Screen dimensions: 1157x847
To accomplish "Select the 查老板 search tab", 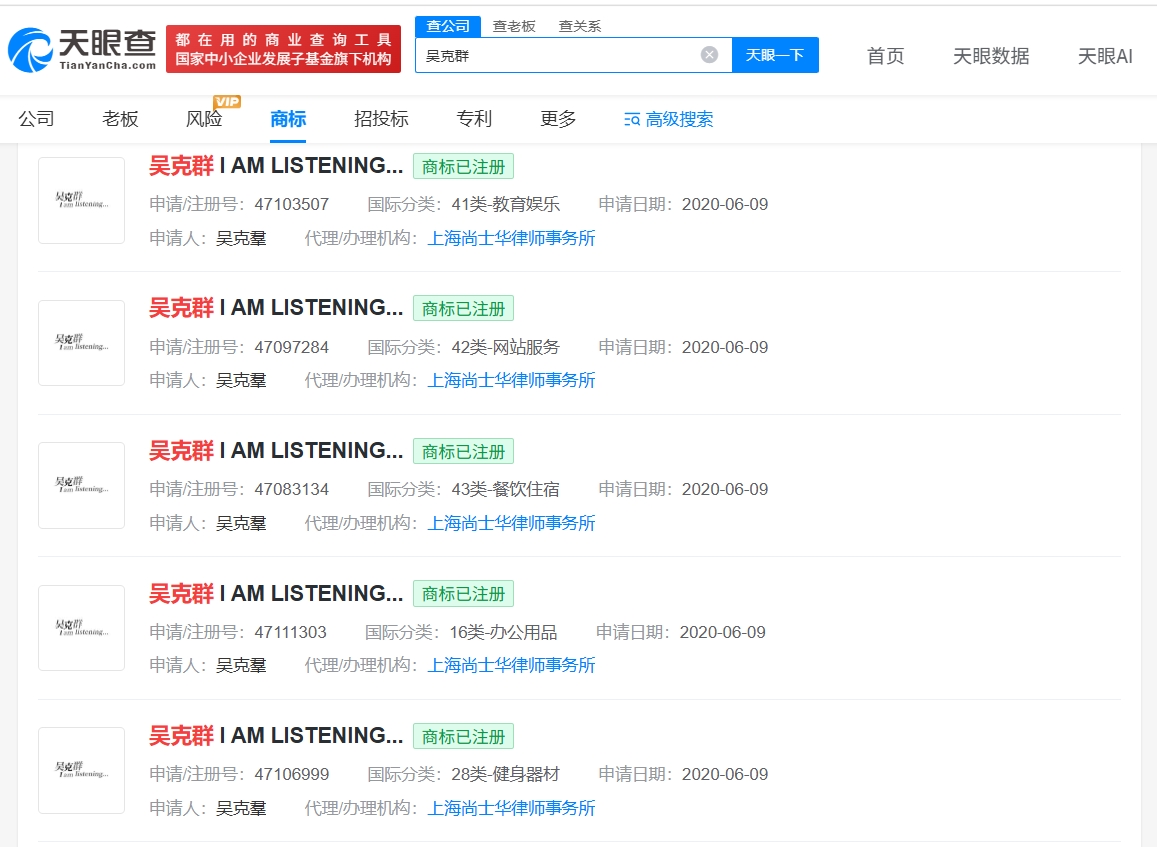I will 514,27.
